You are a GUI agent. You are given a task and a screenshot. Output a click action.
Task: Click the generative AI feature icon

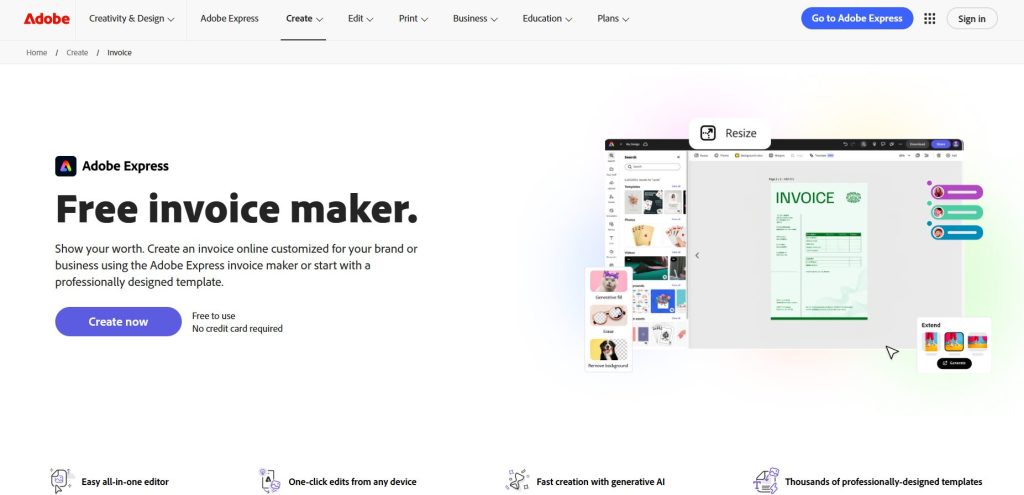click(x=517, y=481)
